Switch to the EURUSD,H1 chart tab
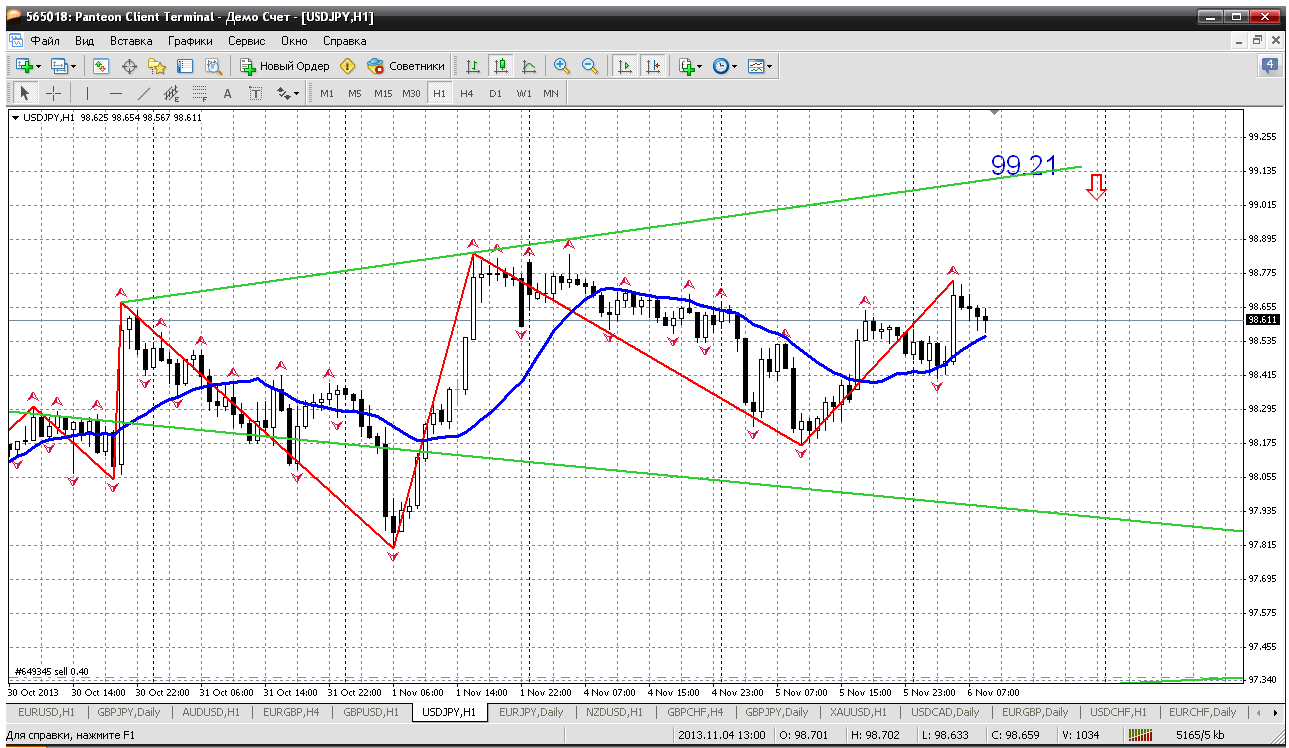This screenshot has height=748, width=1289. [47, 712]
